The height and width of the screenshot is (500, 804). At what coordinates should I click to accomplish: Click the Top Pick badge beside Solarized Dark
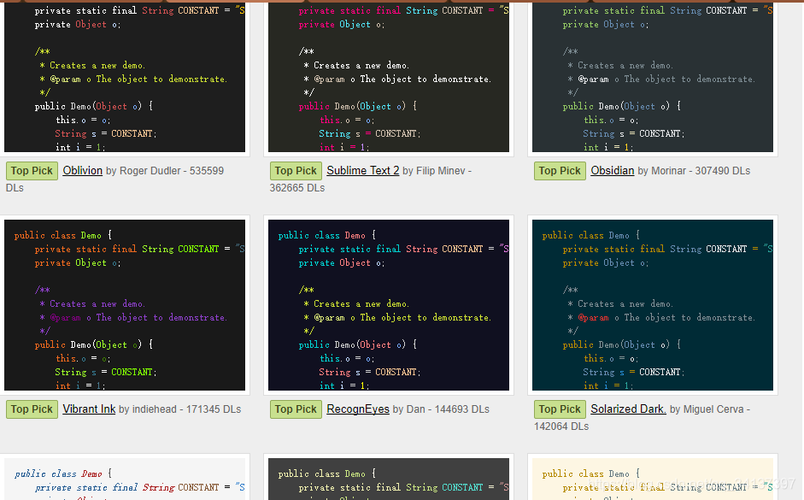[559, 409]
